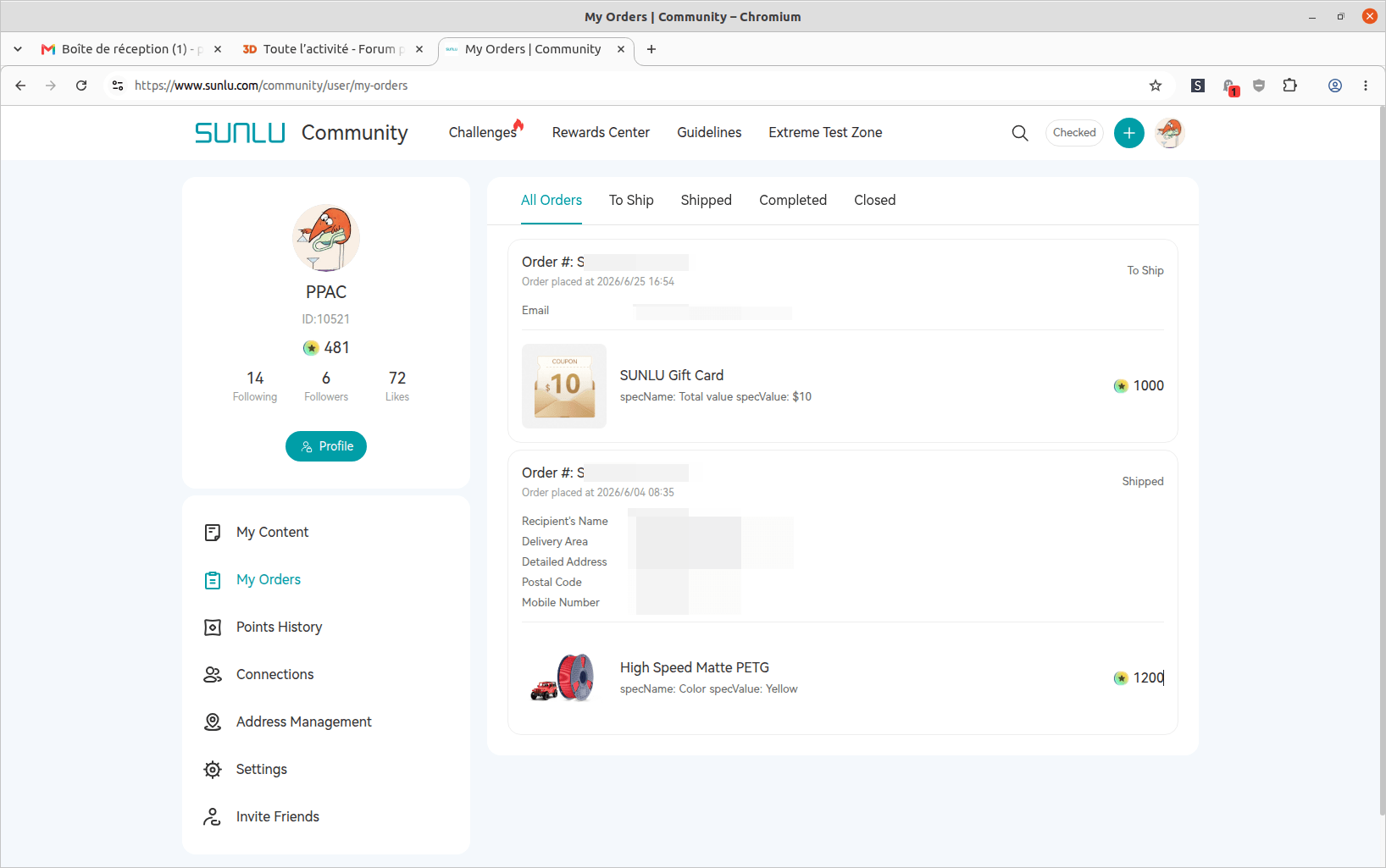Click the Points History icon
Screen dimensions: 1386x868
[x=213, y=628]
